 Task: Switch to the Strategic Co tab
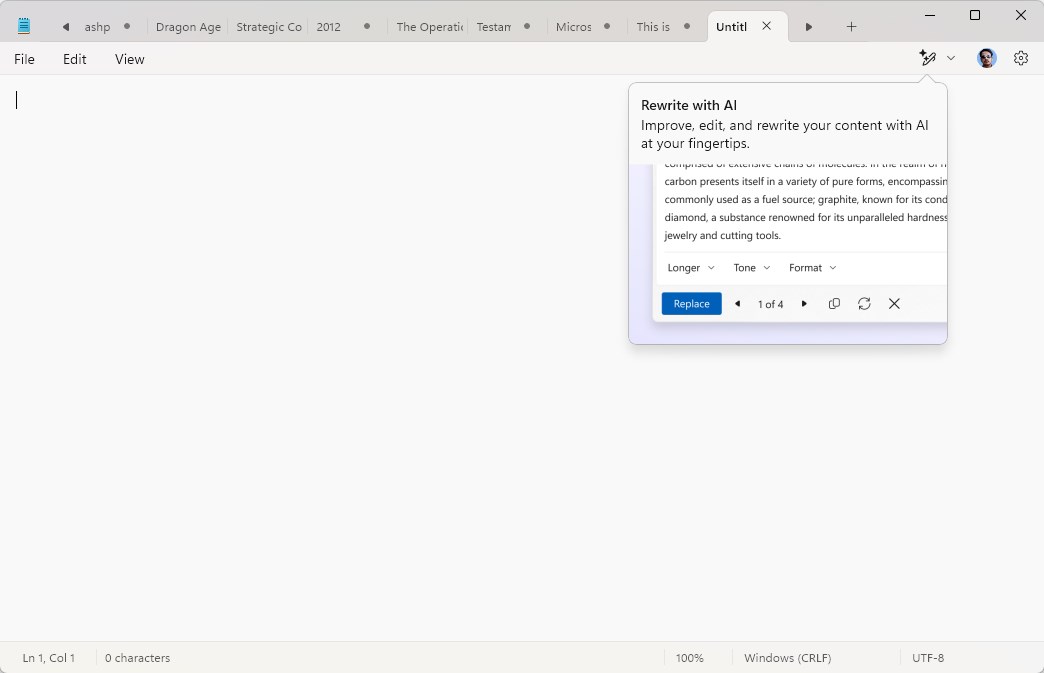click(268, 27)
